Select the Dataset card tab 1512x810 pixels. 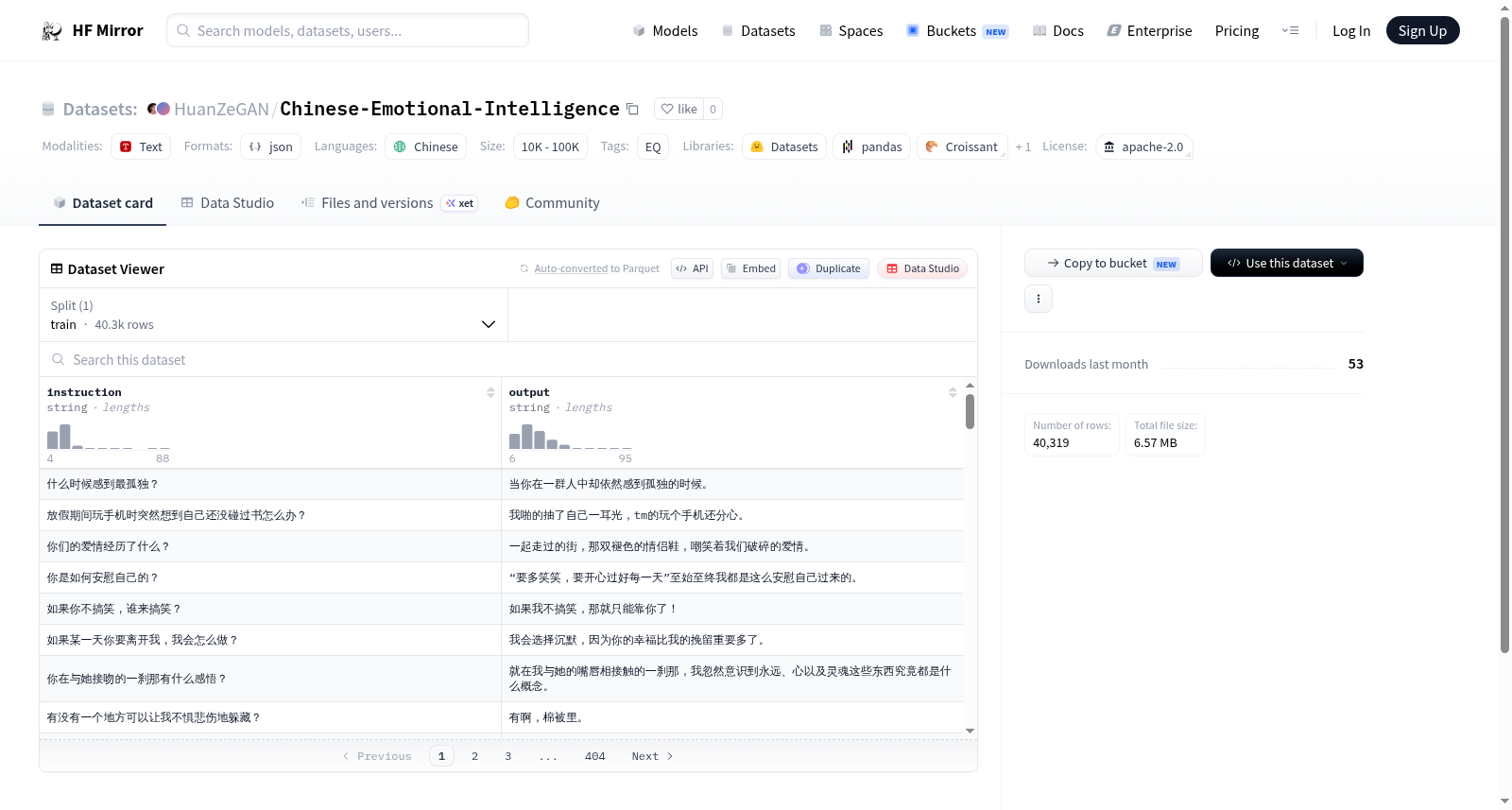point(103,203)
